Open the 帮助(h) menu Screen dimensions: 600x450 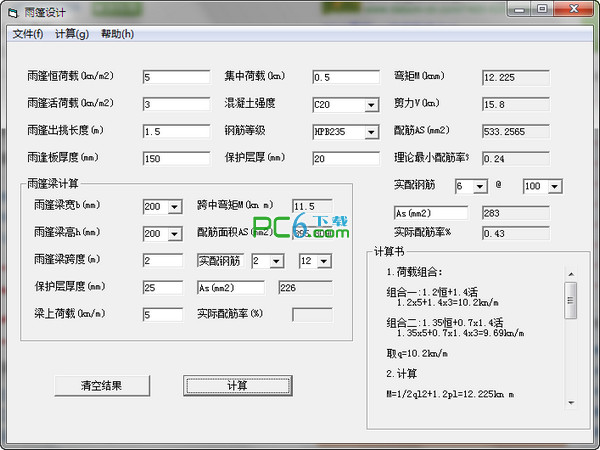[117, 34]
